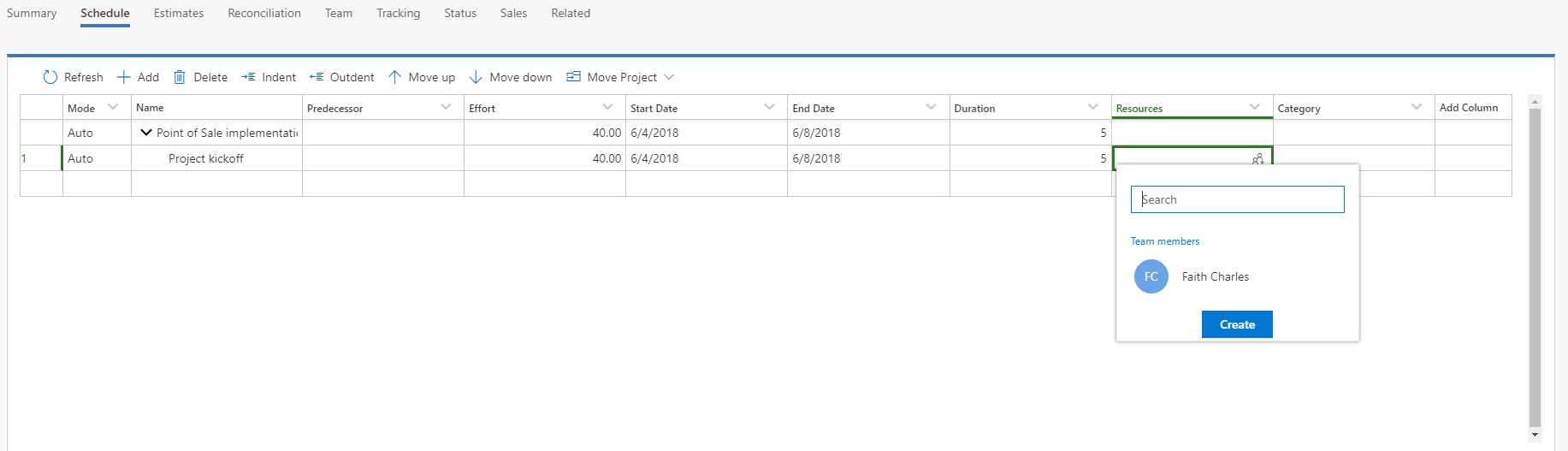Open the End Date column dropdown chevron
The image size is (1568, 451).
(x=931, y=107)
